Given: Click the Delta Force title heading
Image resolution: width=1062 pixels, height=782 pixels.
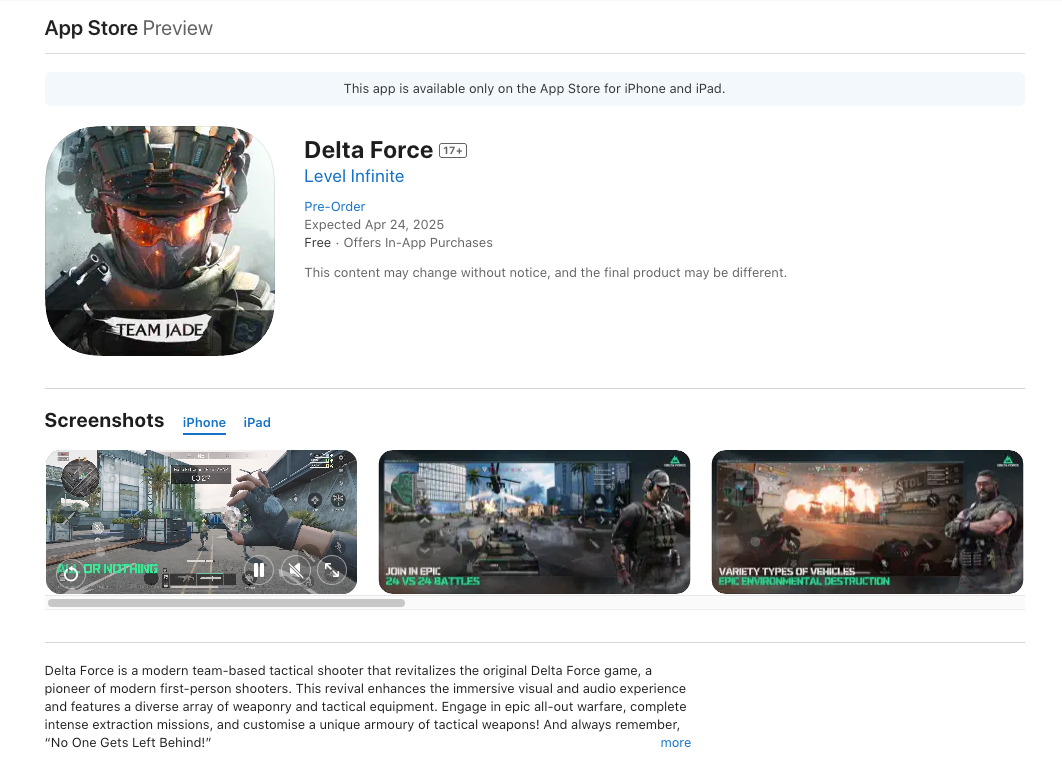Looking at the screenshot, I should click(368, 150).
